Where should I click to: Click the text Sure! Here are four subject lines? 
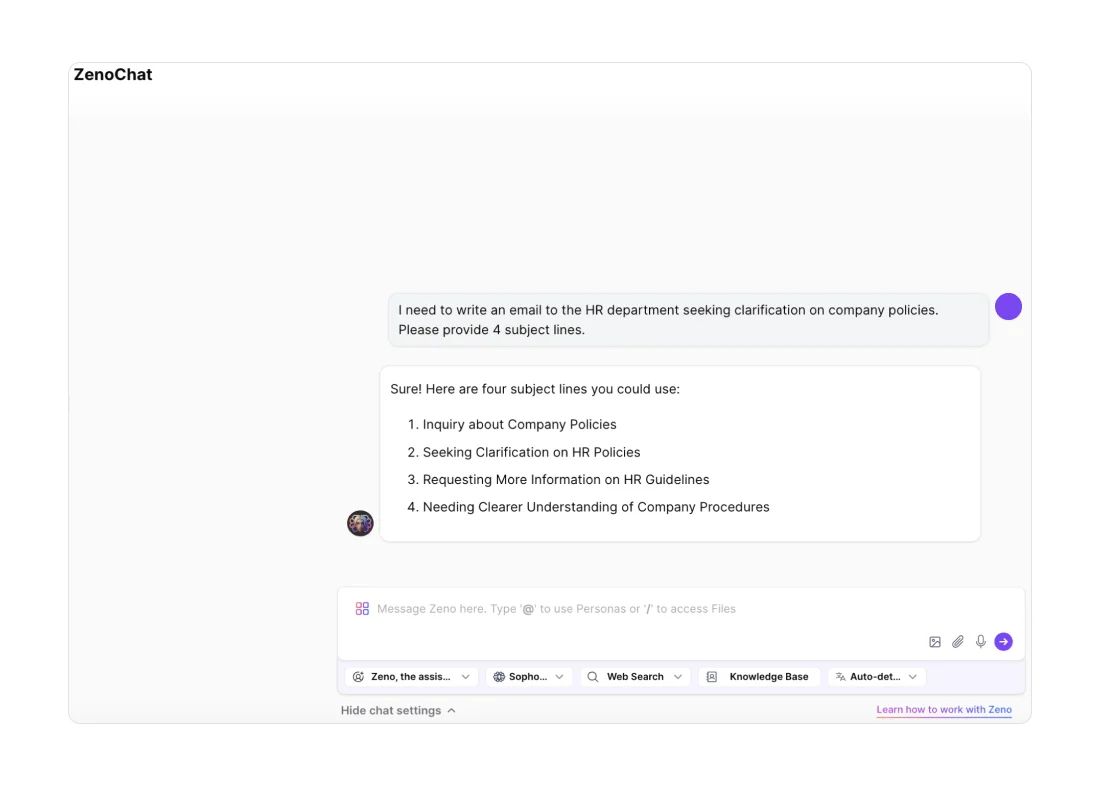tap(535, 389)
